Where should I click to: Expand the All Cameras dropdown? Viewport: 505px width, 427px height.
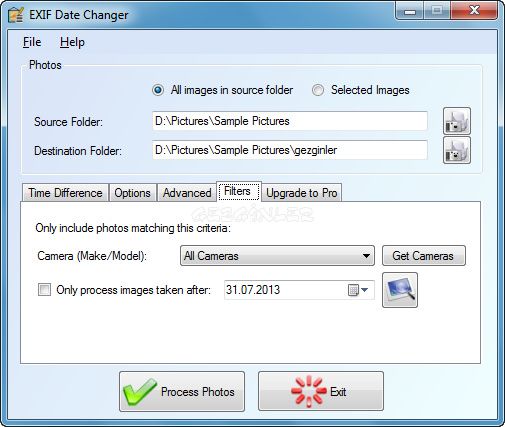tap(277, 256)
